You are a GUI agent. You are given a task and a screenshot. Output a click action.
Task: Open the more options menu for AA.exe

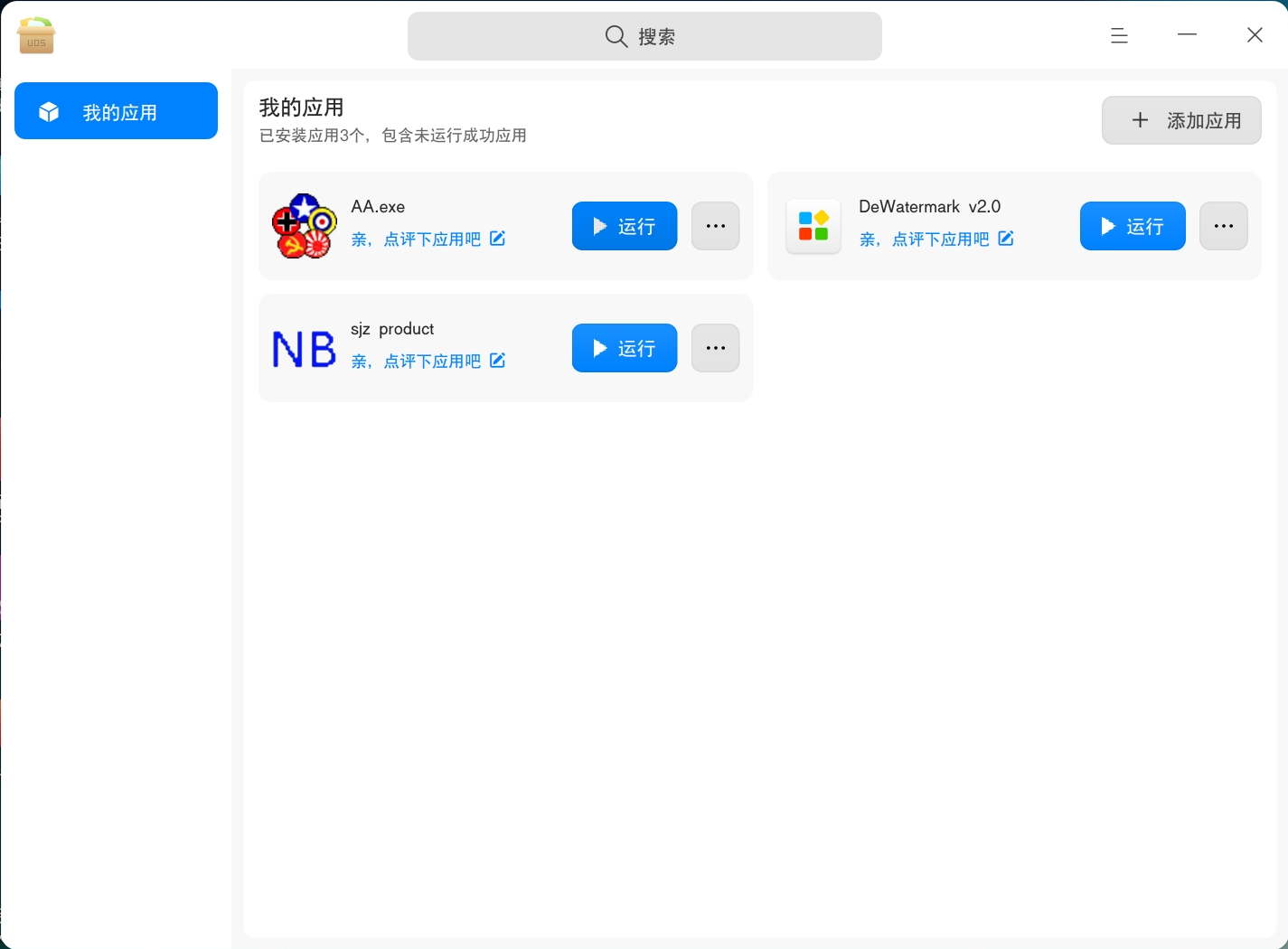click(x=715, y=226)
